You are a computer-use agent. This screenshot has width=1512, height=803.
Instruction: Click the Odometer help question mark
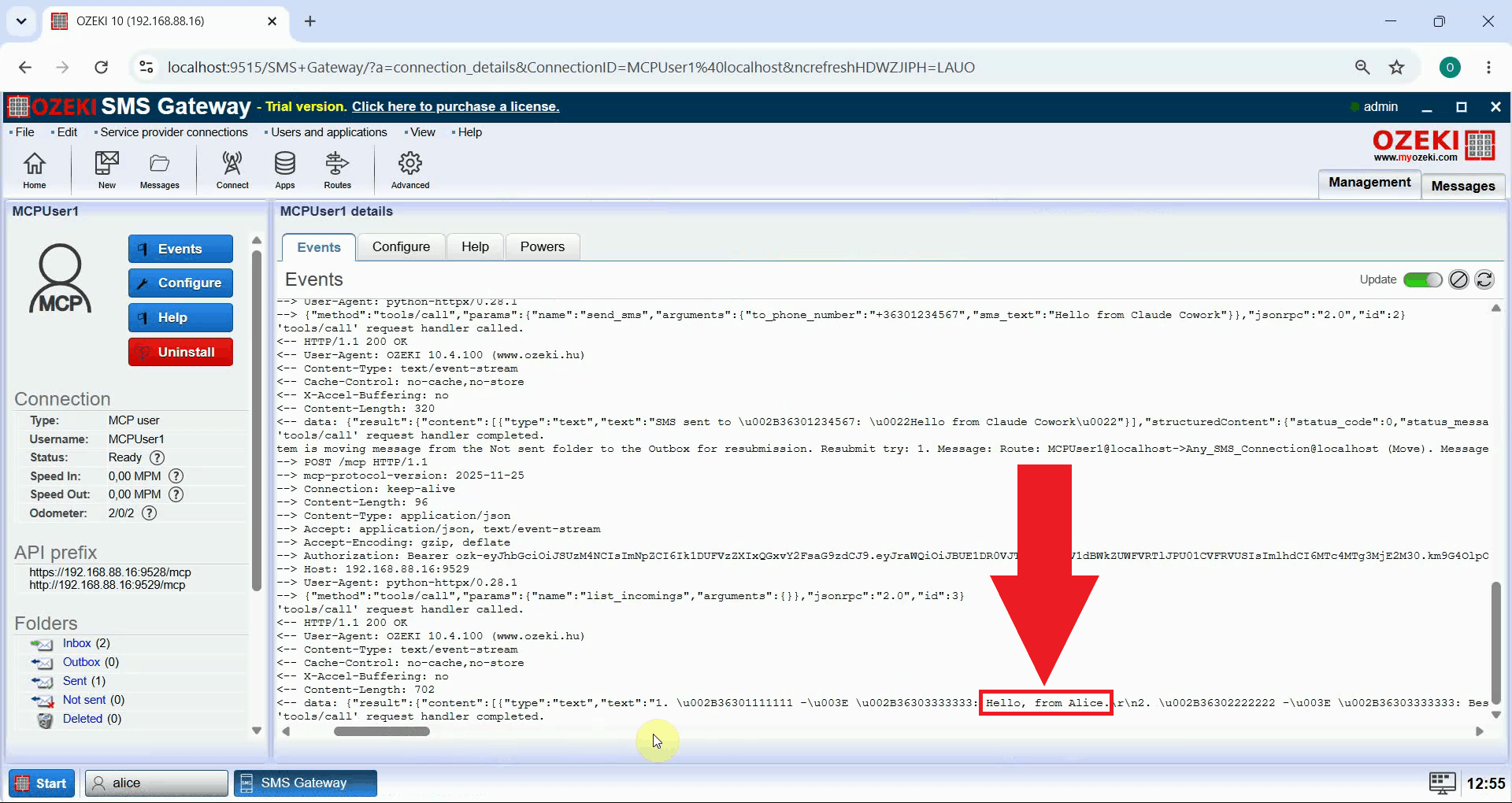150,513
